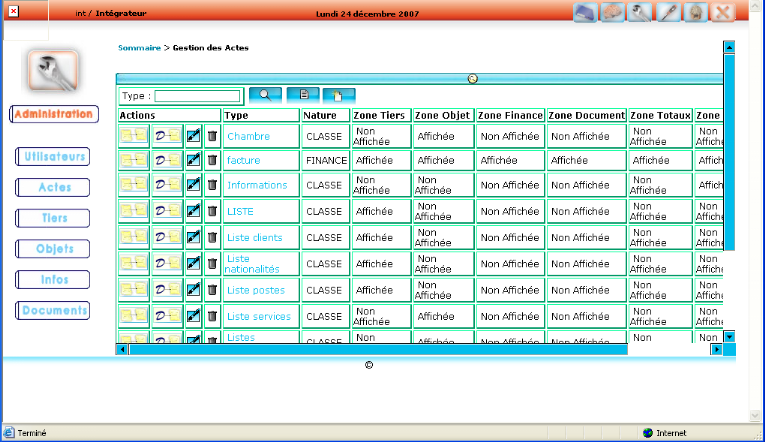Edit the facture row with pencil icon
The image size is (765, 442).
(194, 160)
